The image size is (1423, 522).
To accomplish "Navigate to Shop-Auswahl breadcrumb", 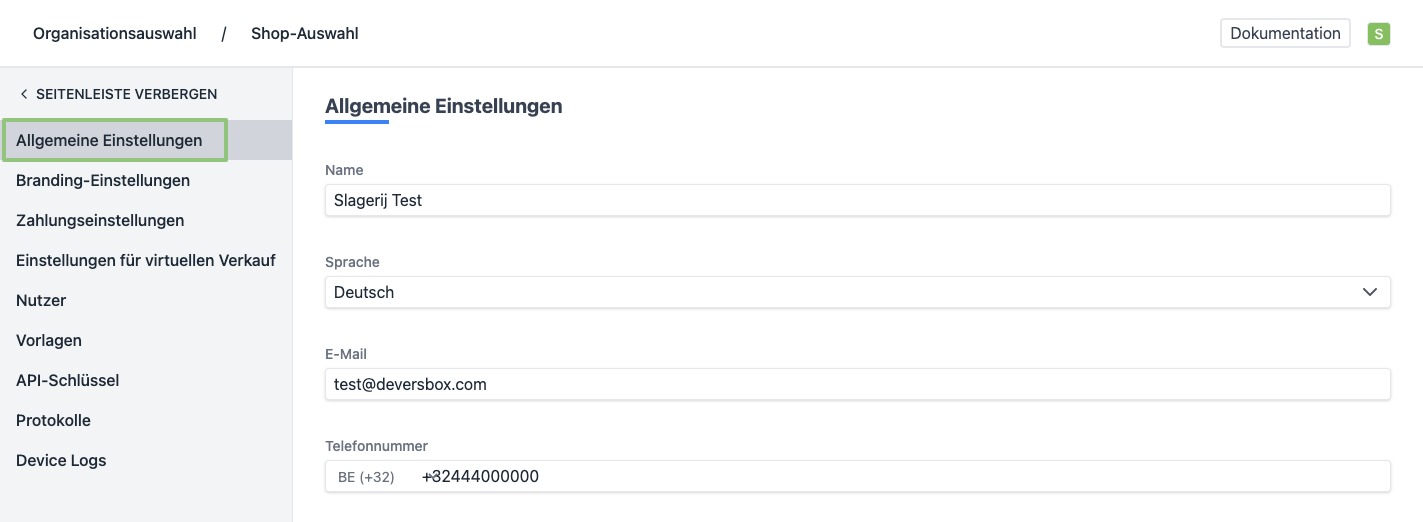I will tap(304, 33).
